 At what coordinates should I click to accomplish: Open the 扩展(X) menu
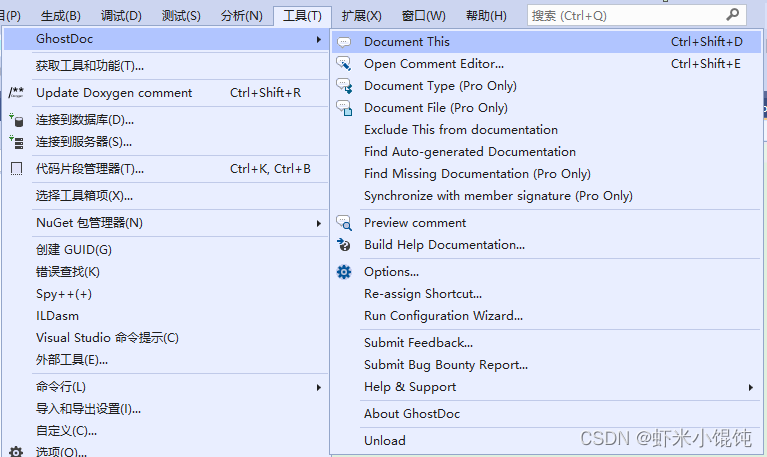(361, 16)
